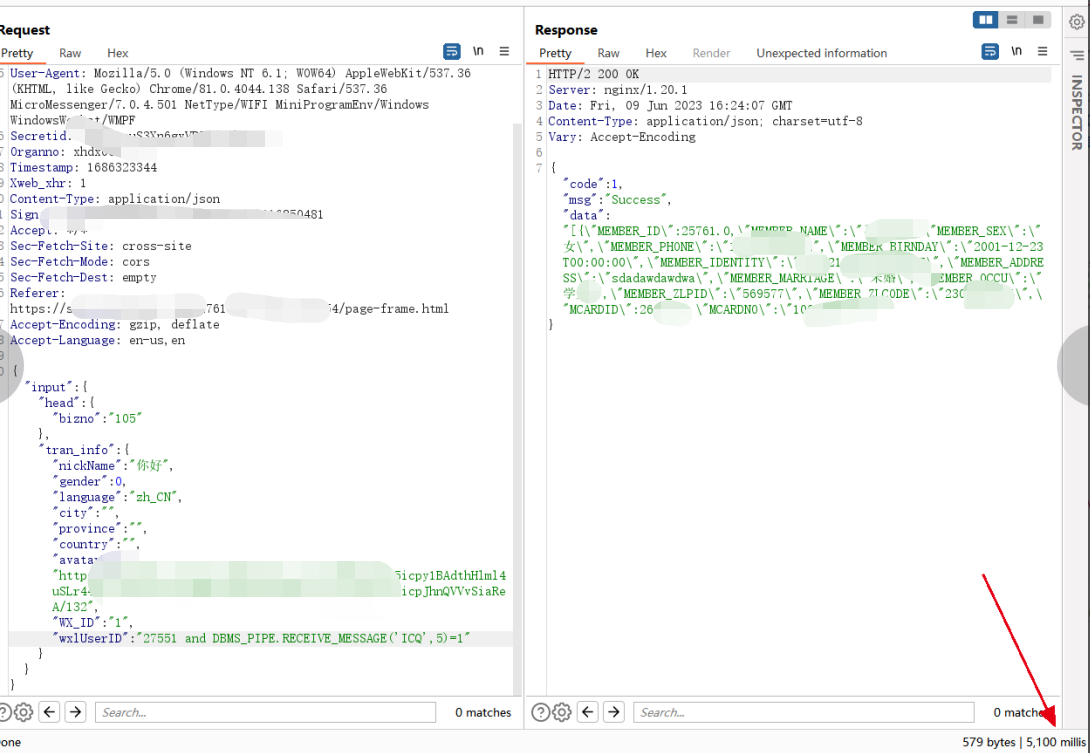Screen dimensions: 1090x753
Task: Switch Request view to Pretty tab
Action: pyautogui.click(x=17, y=53)
